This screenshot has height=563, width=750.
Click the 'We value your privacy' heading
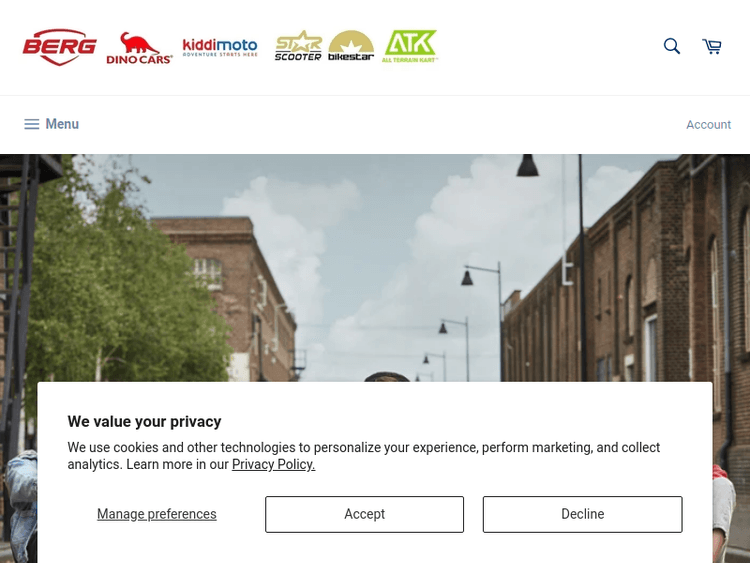point(144,421)
